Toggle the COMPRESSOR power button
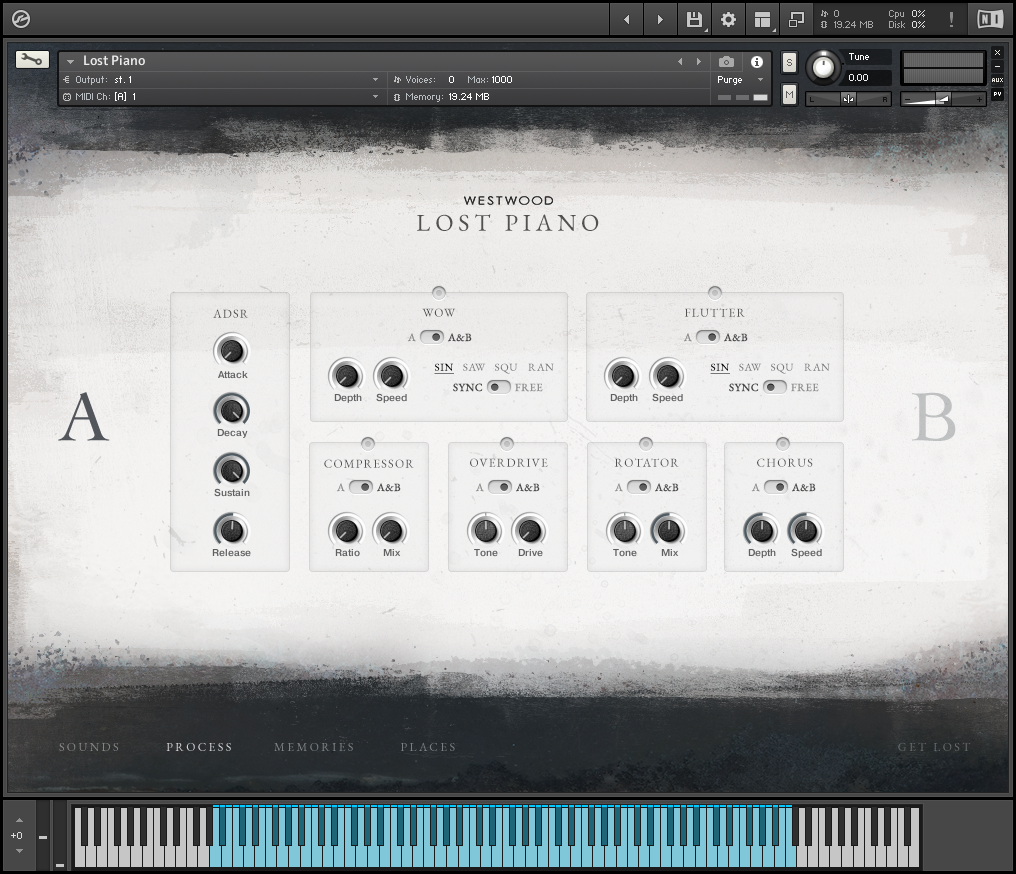This screenshot has width=1016, height=874. pos(367,443)
